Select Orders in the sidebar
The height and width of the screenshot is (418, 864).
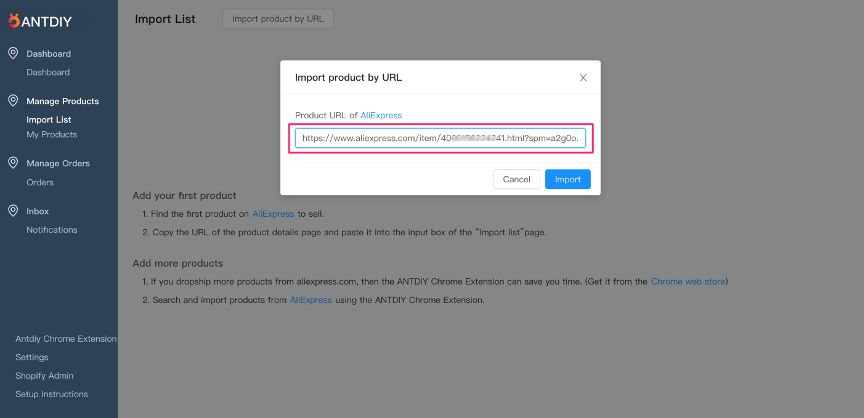(40, 182)
